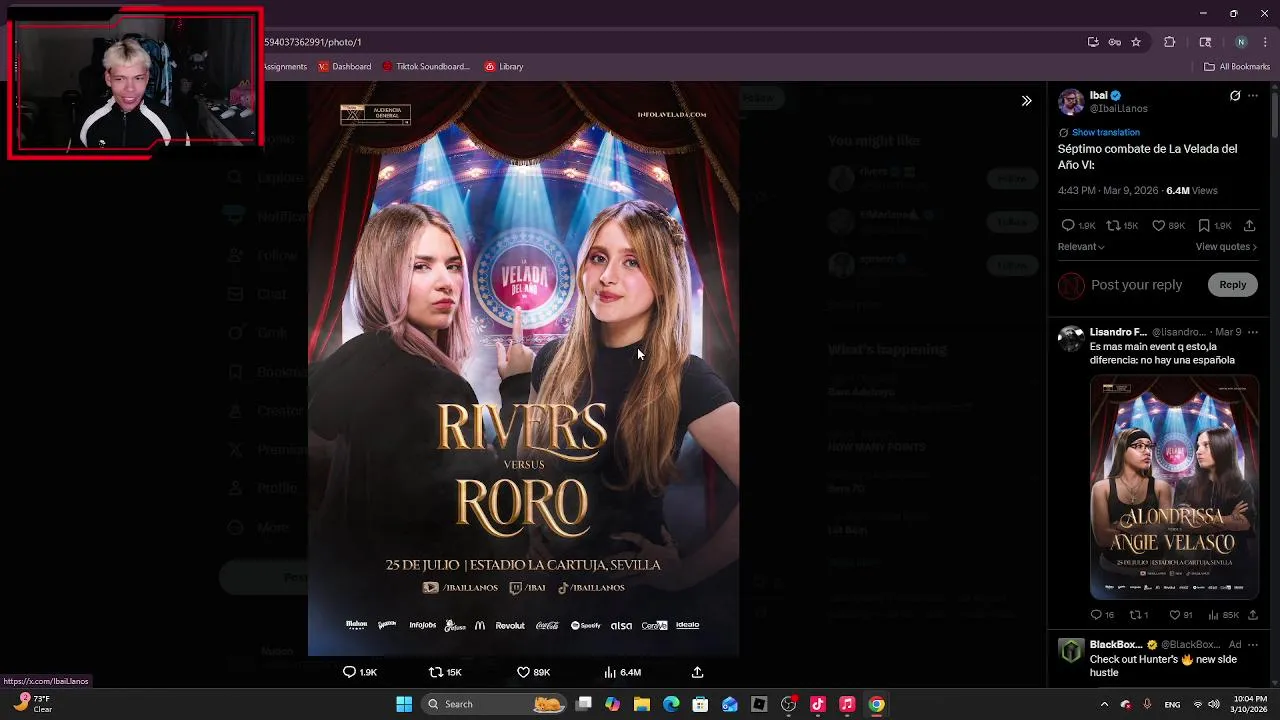Click the share icon in the post panel
The height and width of the screenshot is (720, 1280).
click(x=1249, y=226)
